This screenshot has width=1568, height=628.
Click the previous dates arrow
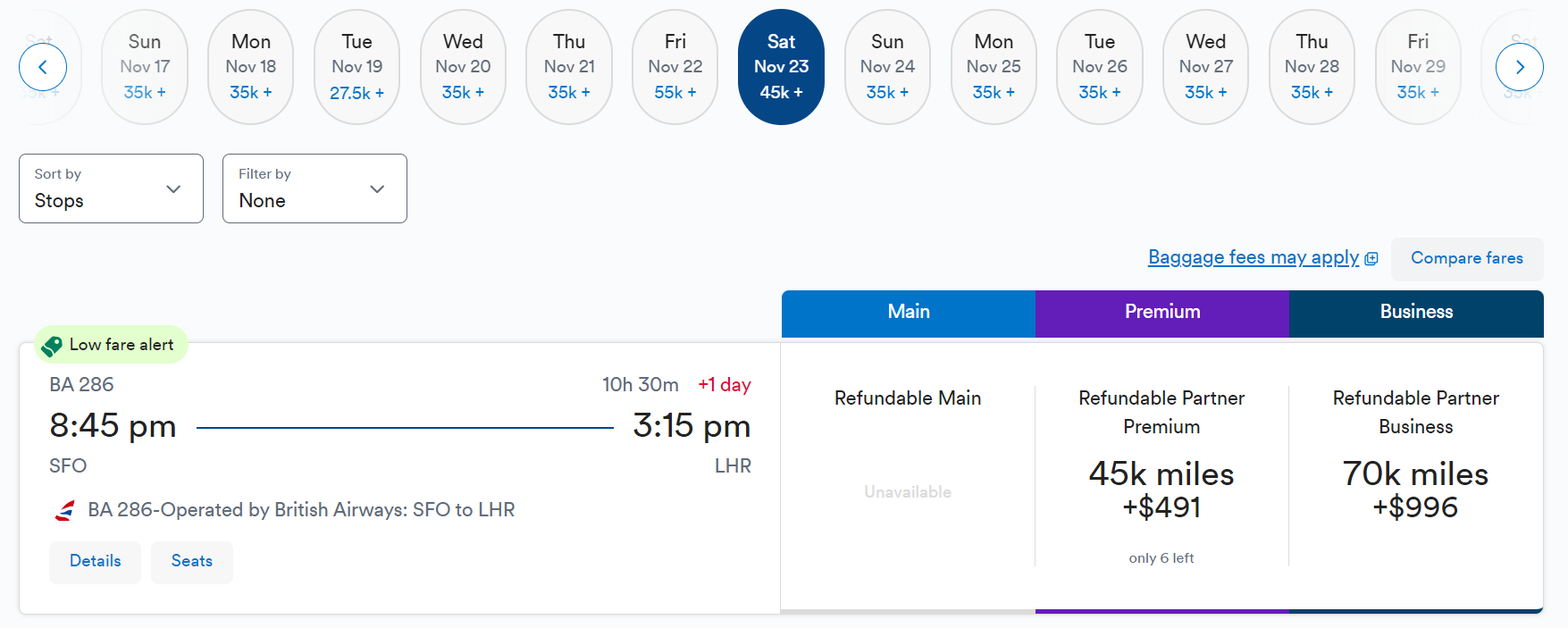43,67
